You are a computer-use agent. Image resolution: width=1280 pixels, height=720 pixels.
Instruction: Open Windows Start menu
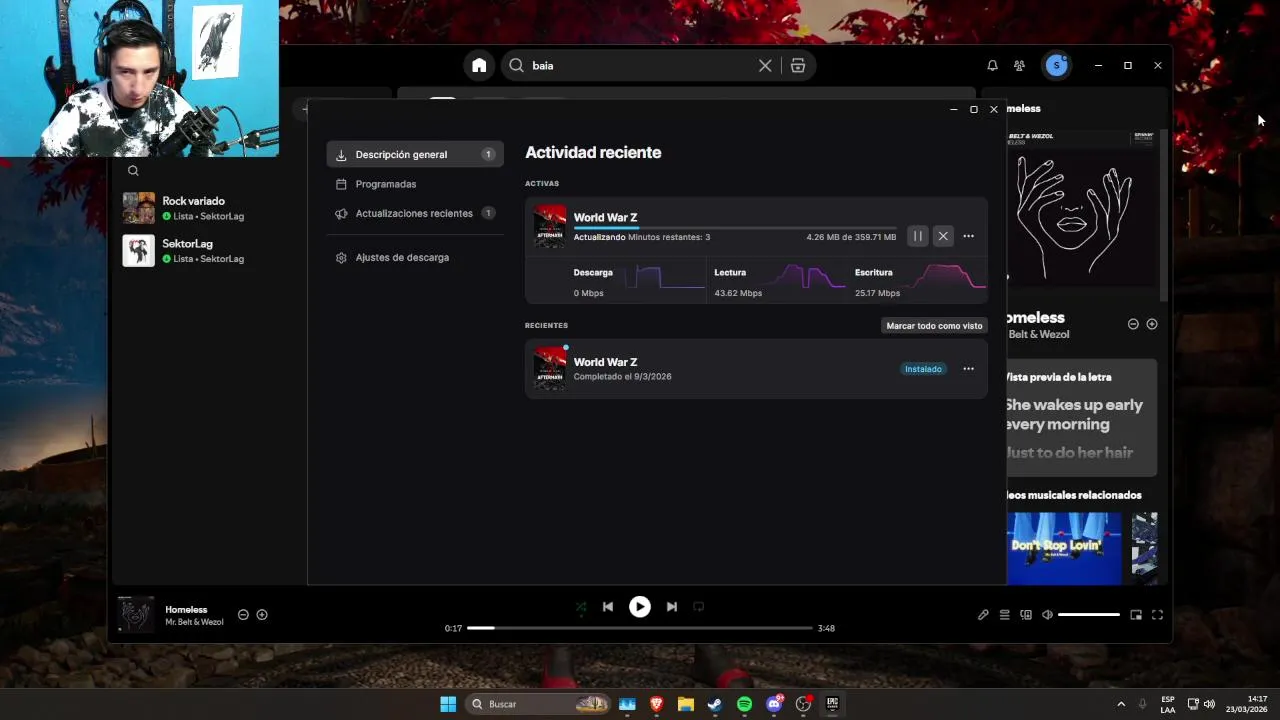coord(448,704)
